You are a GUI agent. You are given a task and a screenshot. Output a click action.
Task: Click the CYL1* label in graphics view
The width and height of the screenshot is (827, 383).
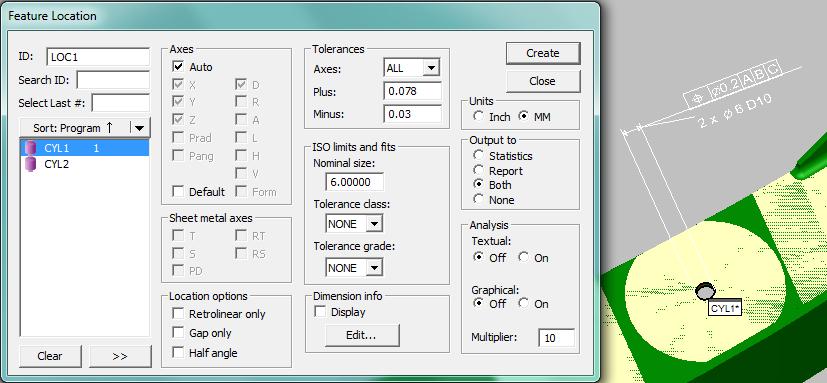725,309
